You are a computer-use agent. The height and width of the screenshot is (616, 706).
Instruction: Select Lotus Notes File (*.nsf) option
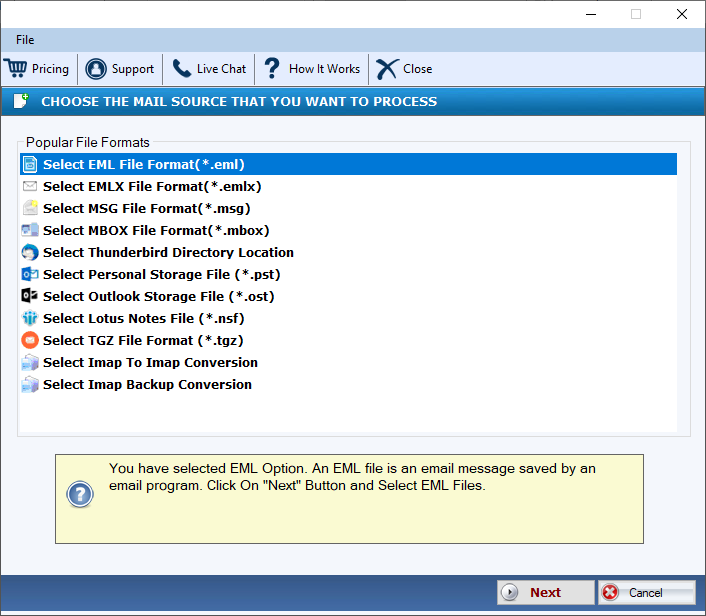coord(144,319)
